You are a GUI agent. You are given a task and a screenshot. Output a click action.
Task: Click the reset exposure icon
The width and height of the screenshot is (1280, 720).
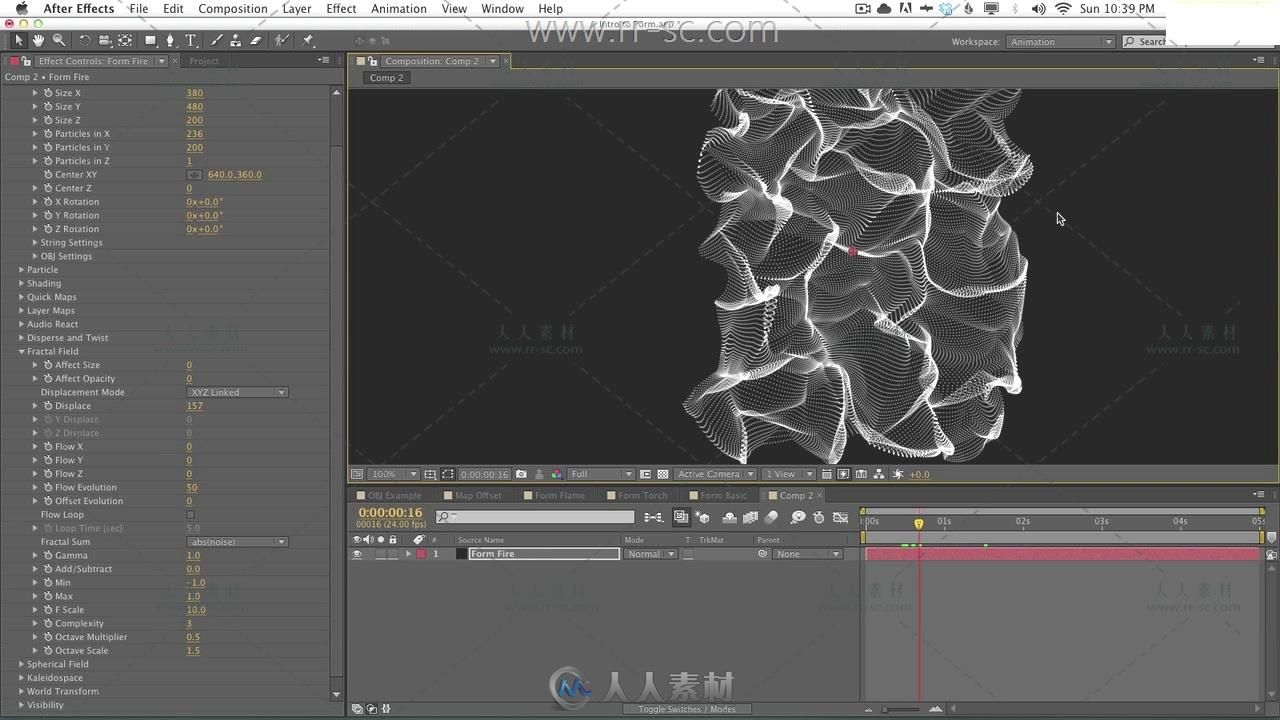pyautogui.click(x=897, y=474)
